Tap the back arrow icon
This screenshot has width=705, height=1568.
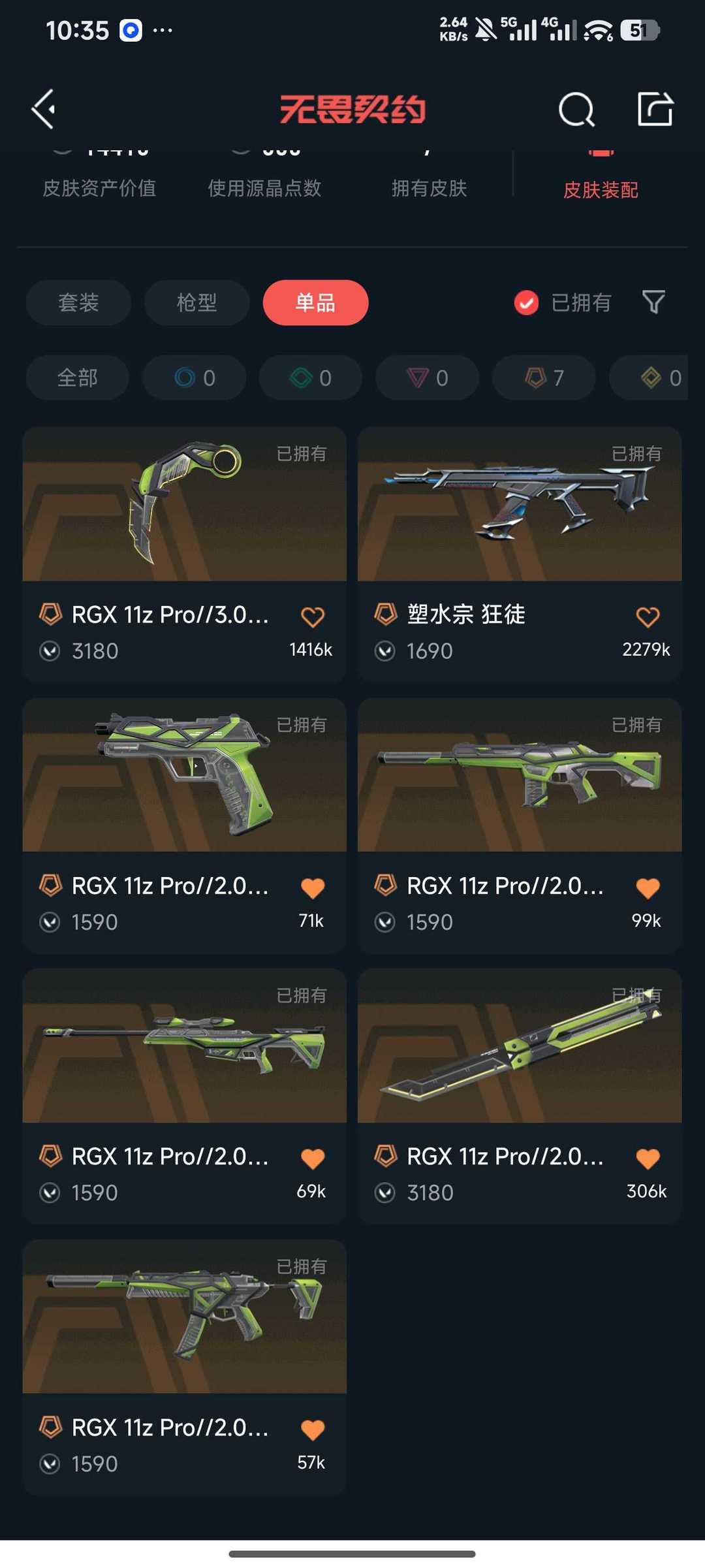click(x=44, y=109)
